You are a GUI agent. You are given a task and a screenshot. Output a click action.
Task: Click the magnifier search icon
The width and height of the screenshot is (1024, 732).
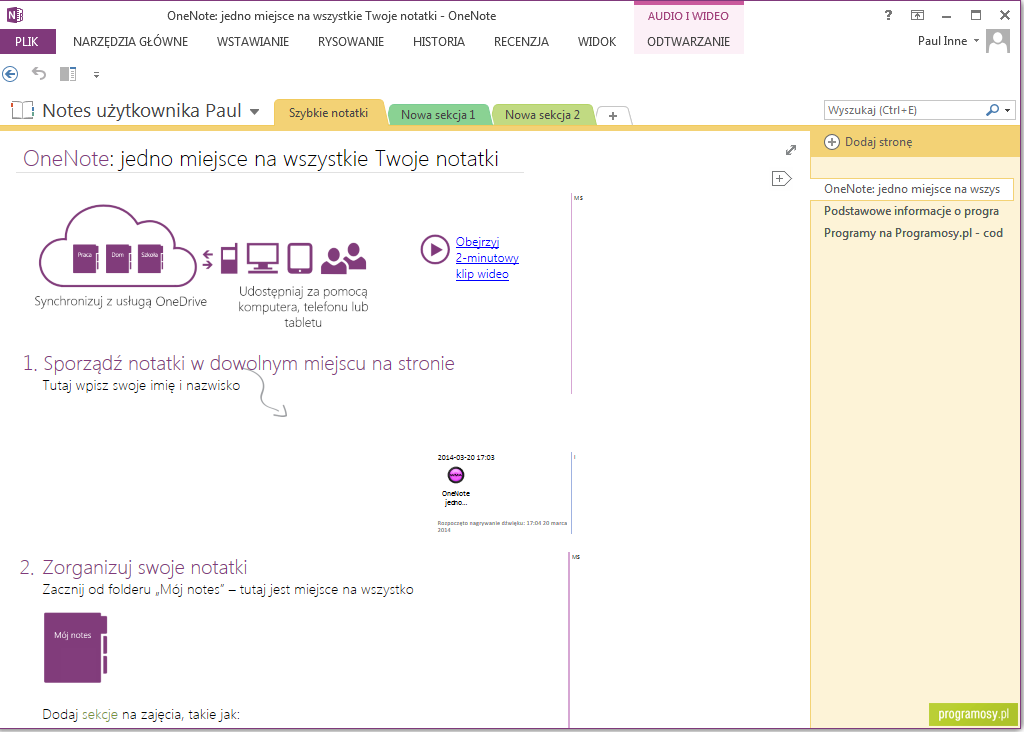click(x=993, y=110)
